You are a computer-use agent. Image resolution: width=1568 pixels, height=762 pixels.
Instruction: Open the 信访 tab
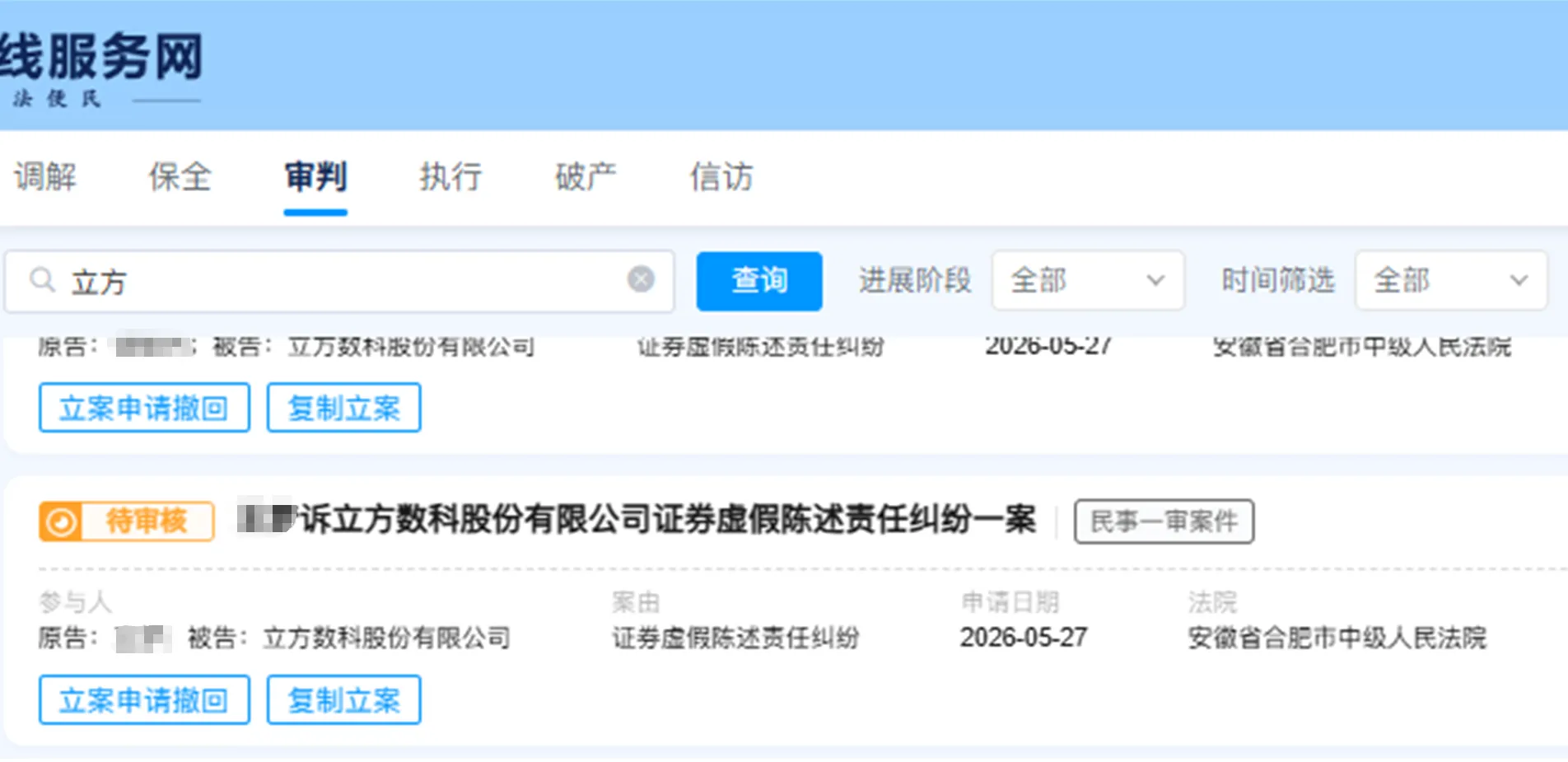[721, 177]
